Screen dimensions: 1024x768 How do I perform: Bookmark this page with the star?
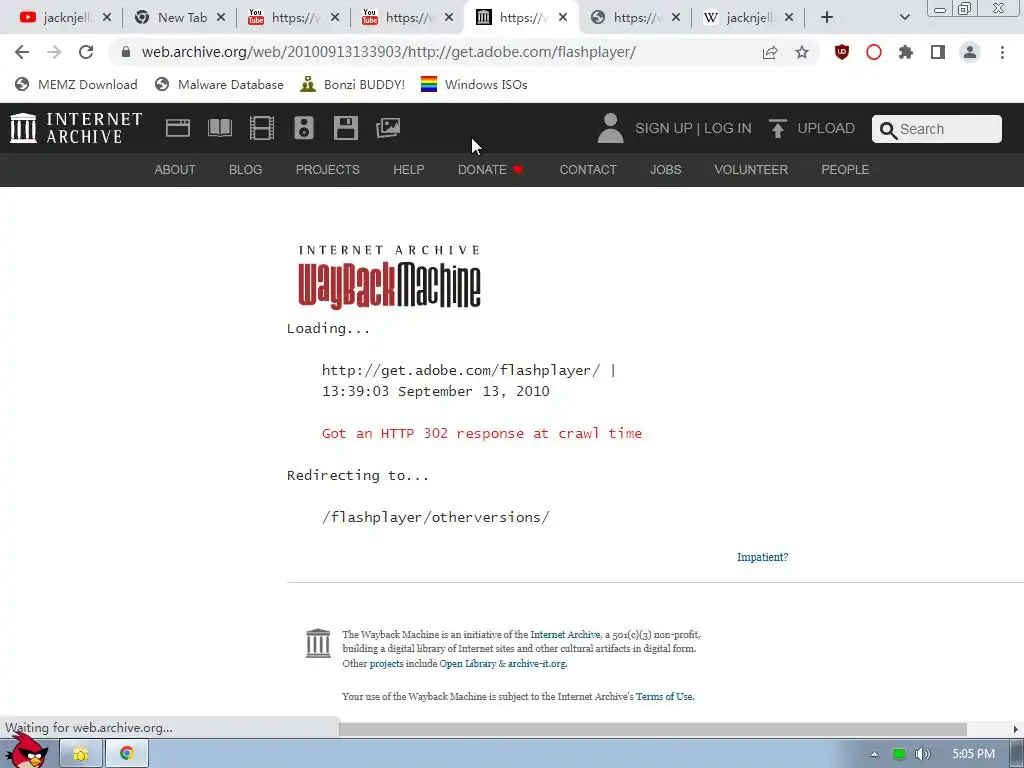802,52
